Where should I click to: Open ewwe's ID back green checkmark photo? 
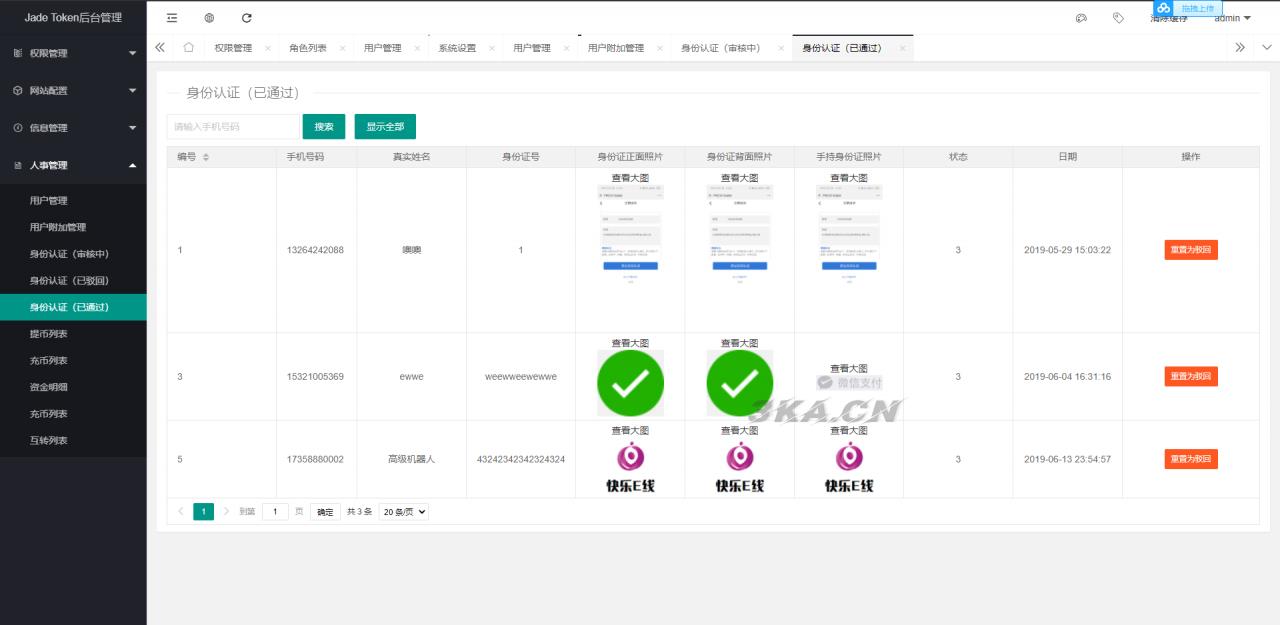[740, 383]
